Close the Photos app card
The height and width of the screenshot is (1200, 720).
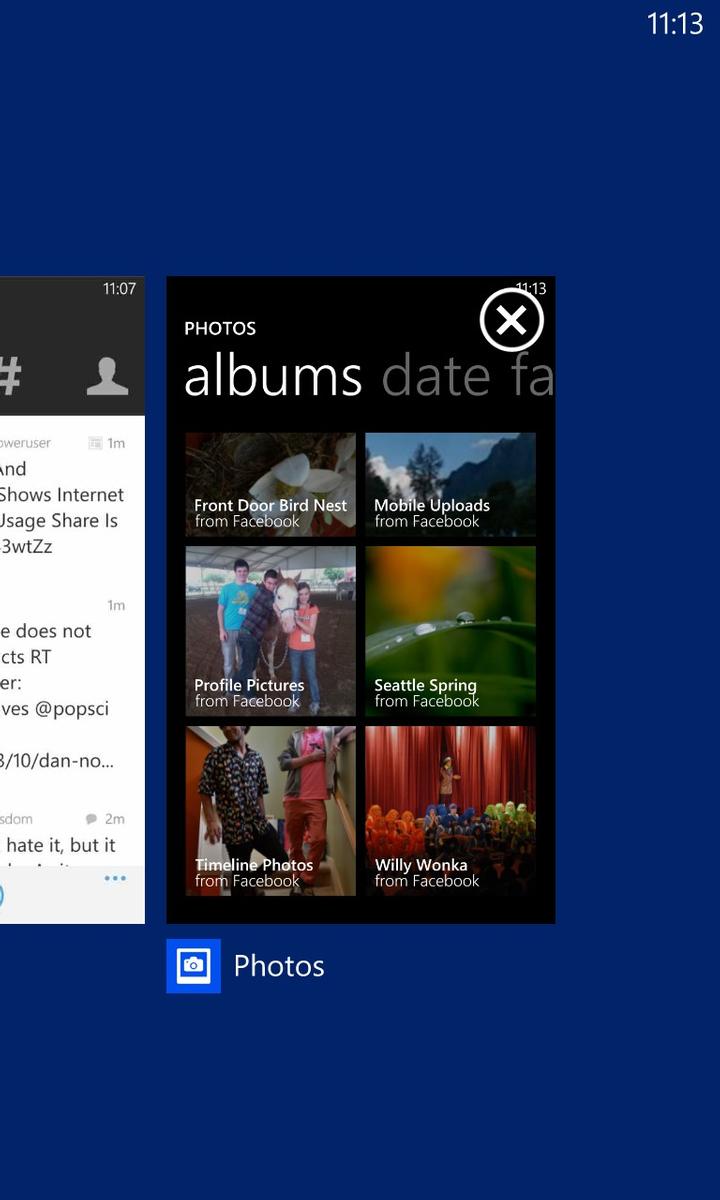click(x=511, y=320)
